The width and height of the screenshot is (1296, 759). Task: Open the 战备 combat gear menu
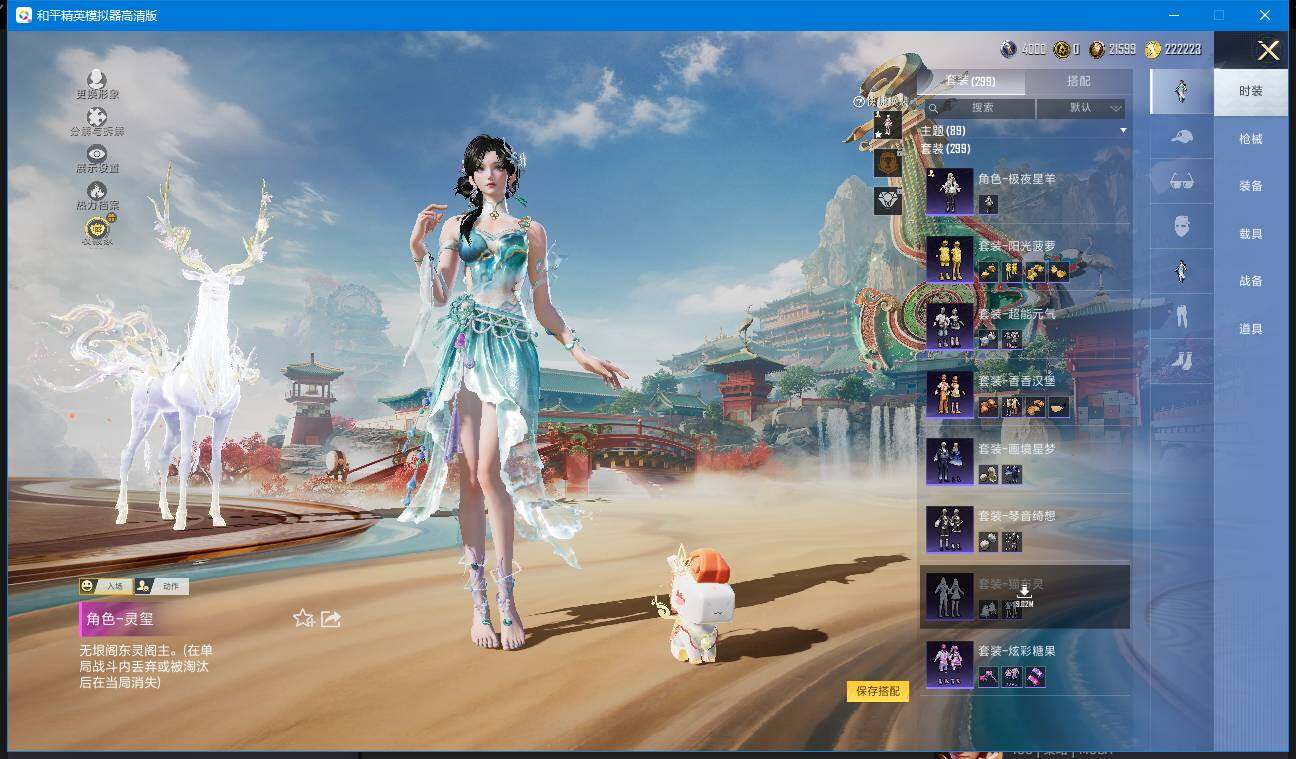click(1251, 281)
